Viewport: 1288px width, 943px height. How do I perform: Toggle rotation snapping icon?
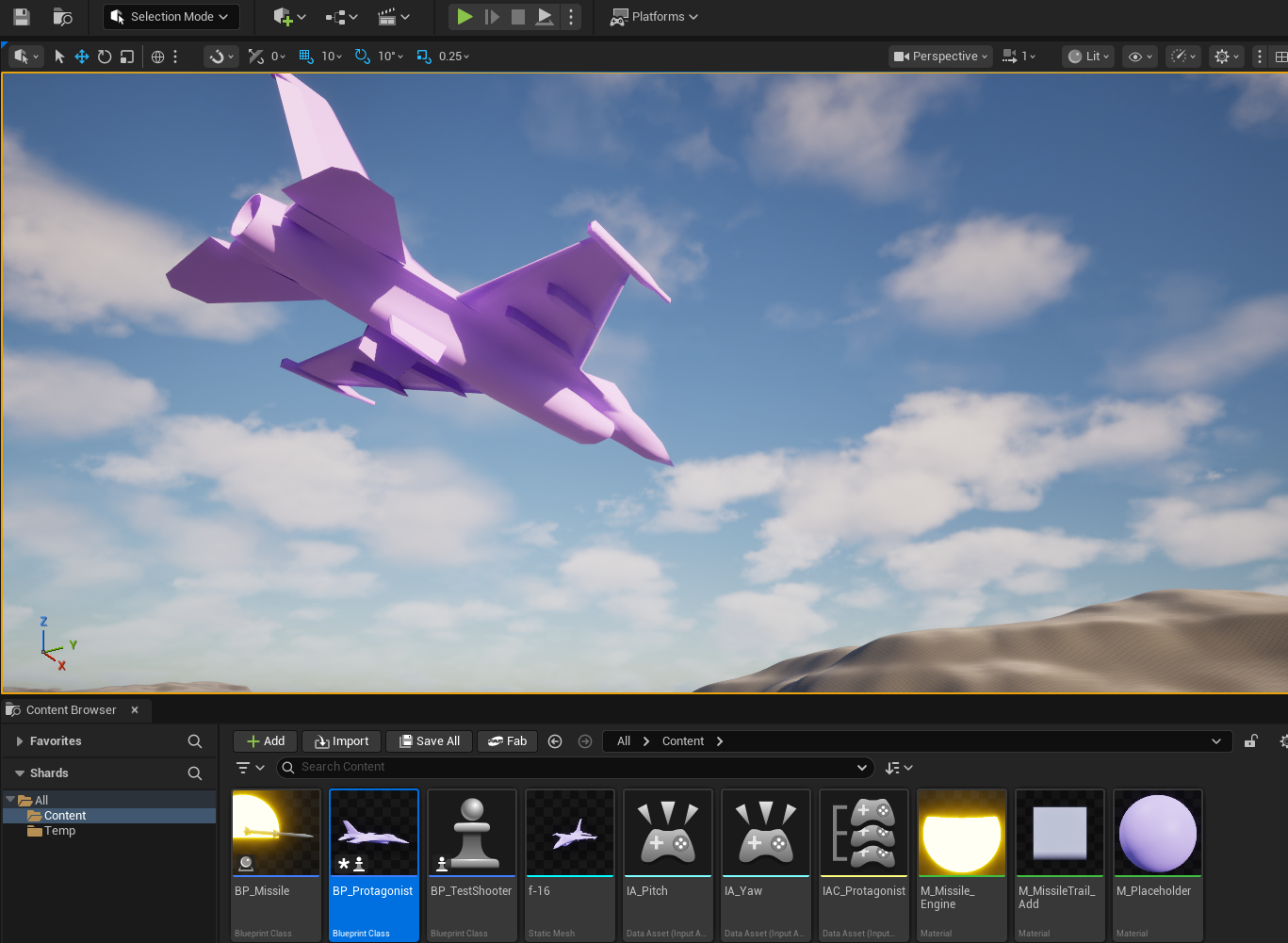coord(363,57)
